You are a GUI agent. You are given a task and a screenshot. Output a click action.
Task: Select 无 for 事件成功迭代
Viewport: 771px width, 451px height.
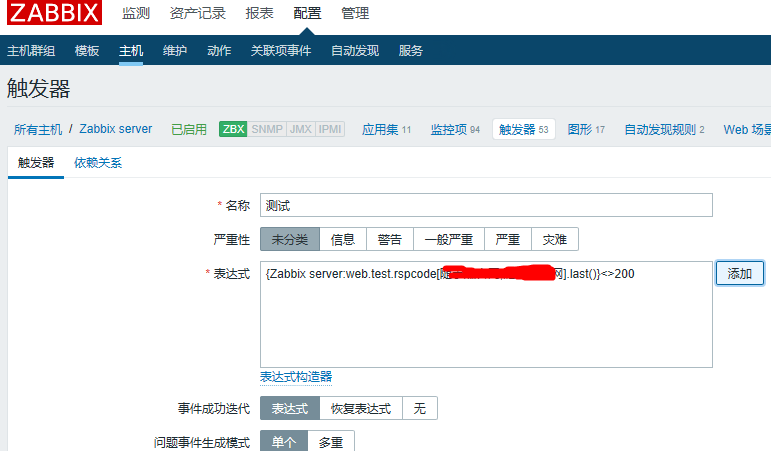[419, 408]
